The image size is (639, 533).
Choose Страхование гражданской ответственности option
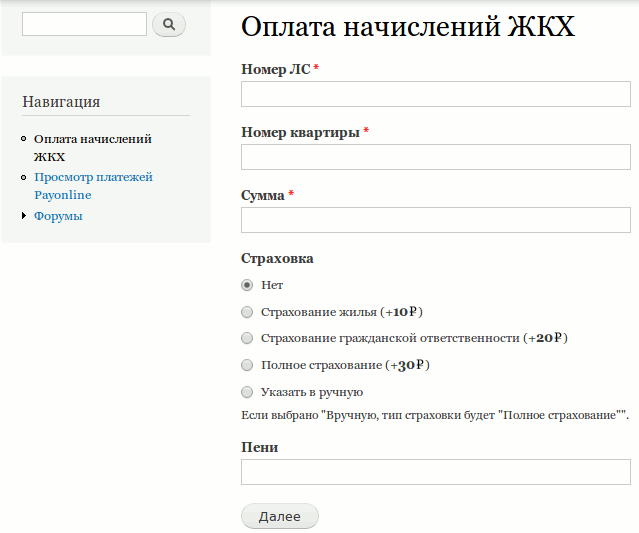click(247, 338)
